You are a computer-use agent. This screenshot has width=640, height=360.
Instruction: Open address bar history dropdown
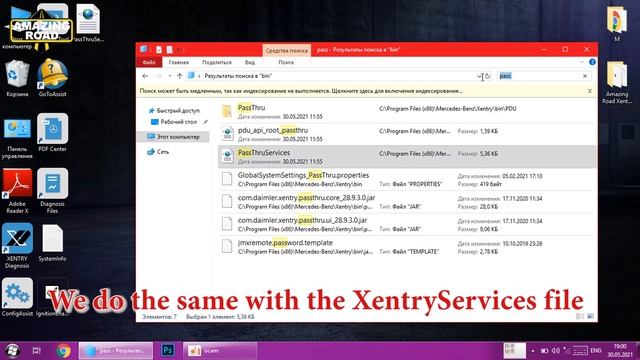point(479,76)
